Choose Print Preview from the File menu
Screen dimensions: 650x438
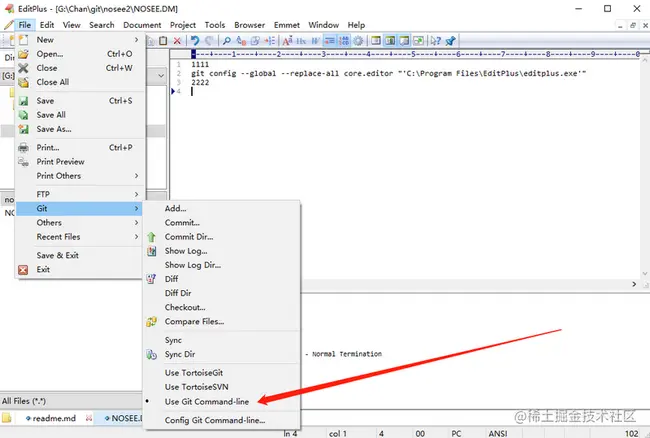coord(79,162)
